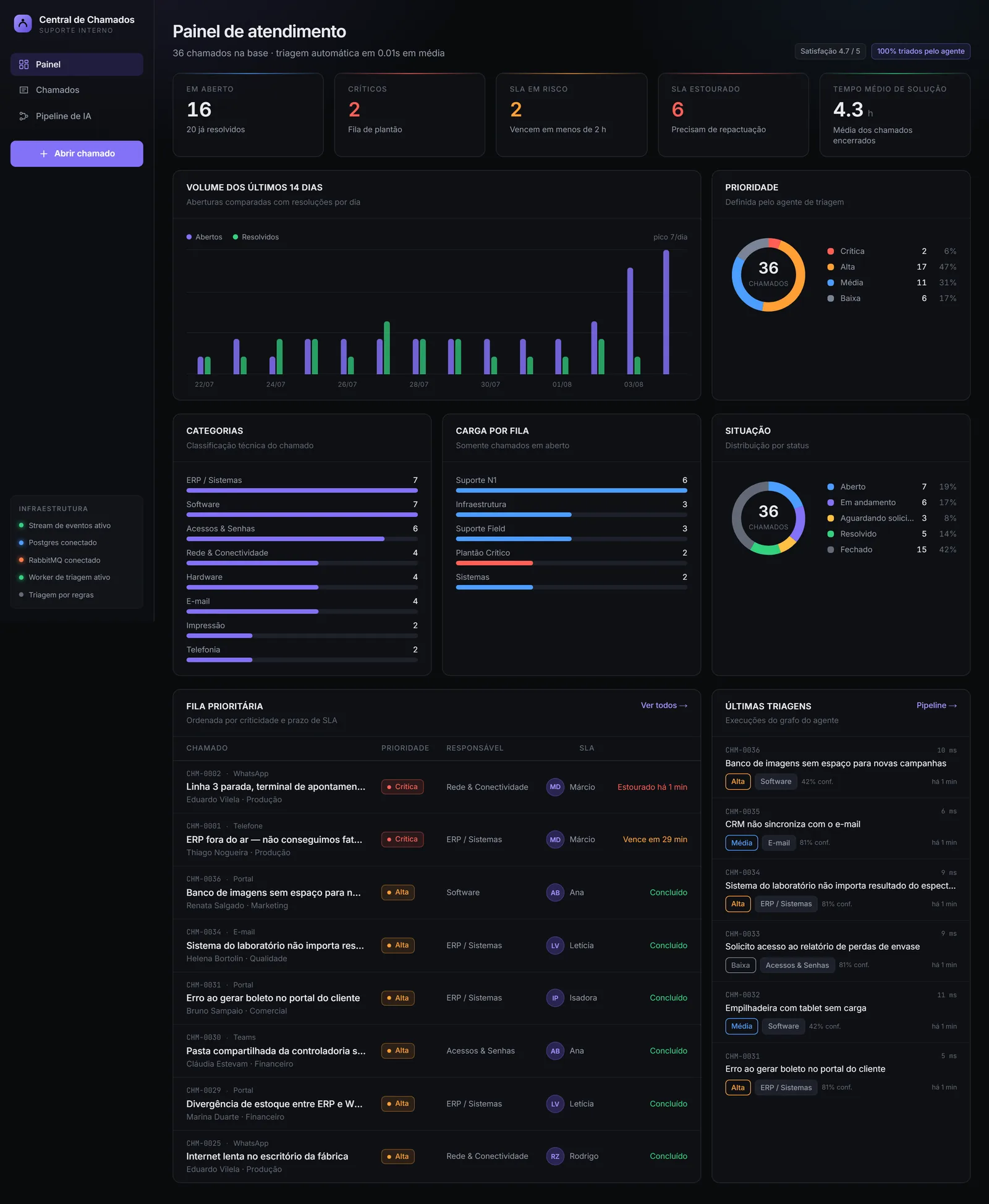
Task: Click the Acessos & Senhas tag on CHM-0033
Action: coord(797,965)
